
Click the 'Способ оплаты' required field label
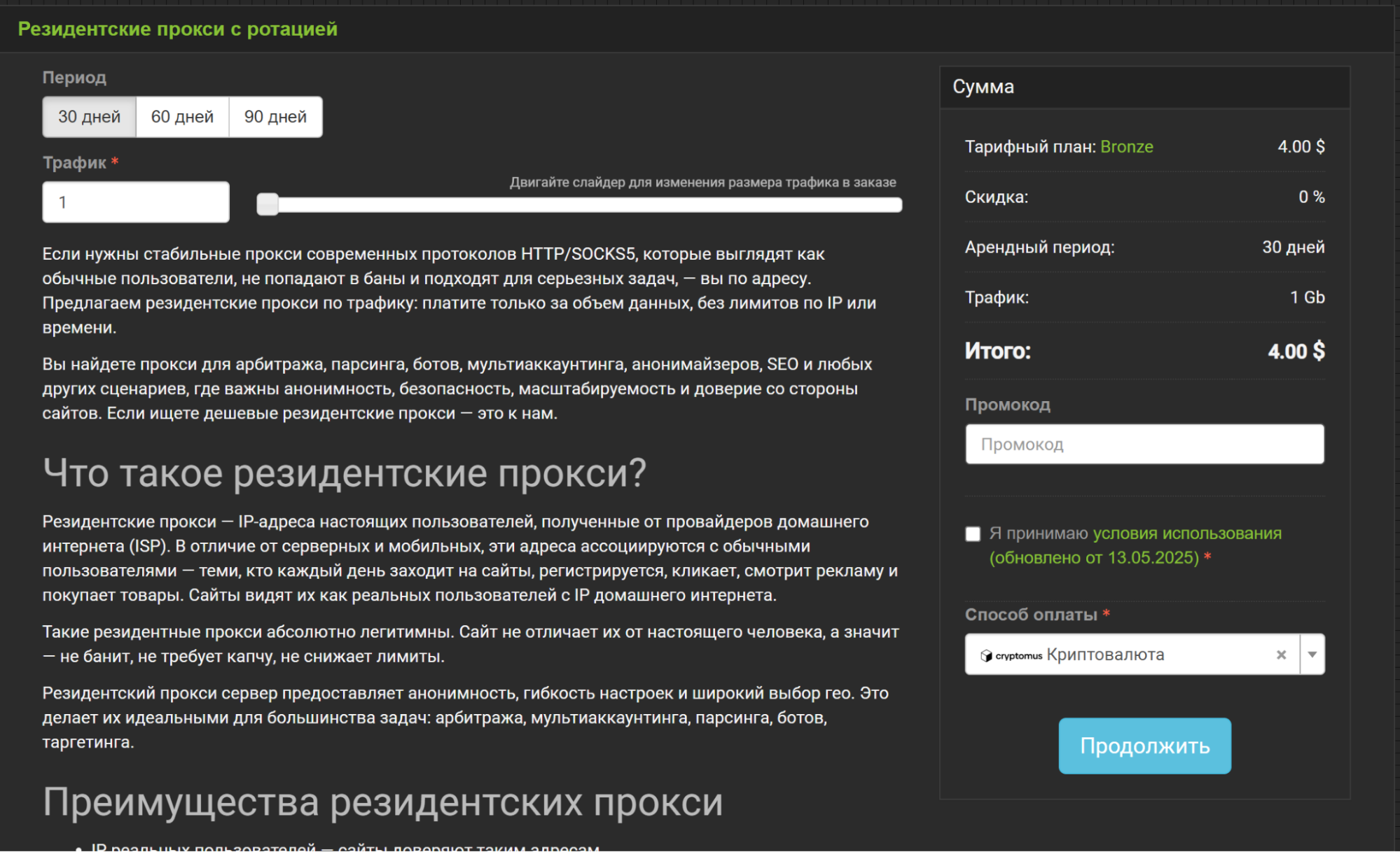point(1031,615)
